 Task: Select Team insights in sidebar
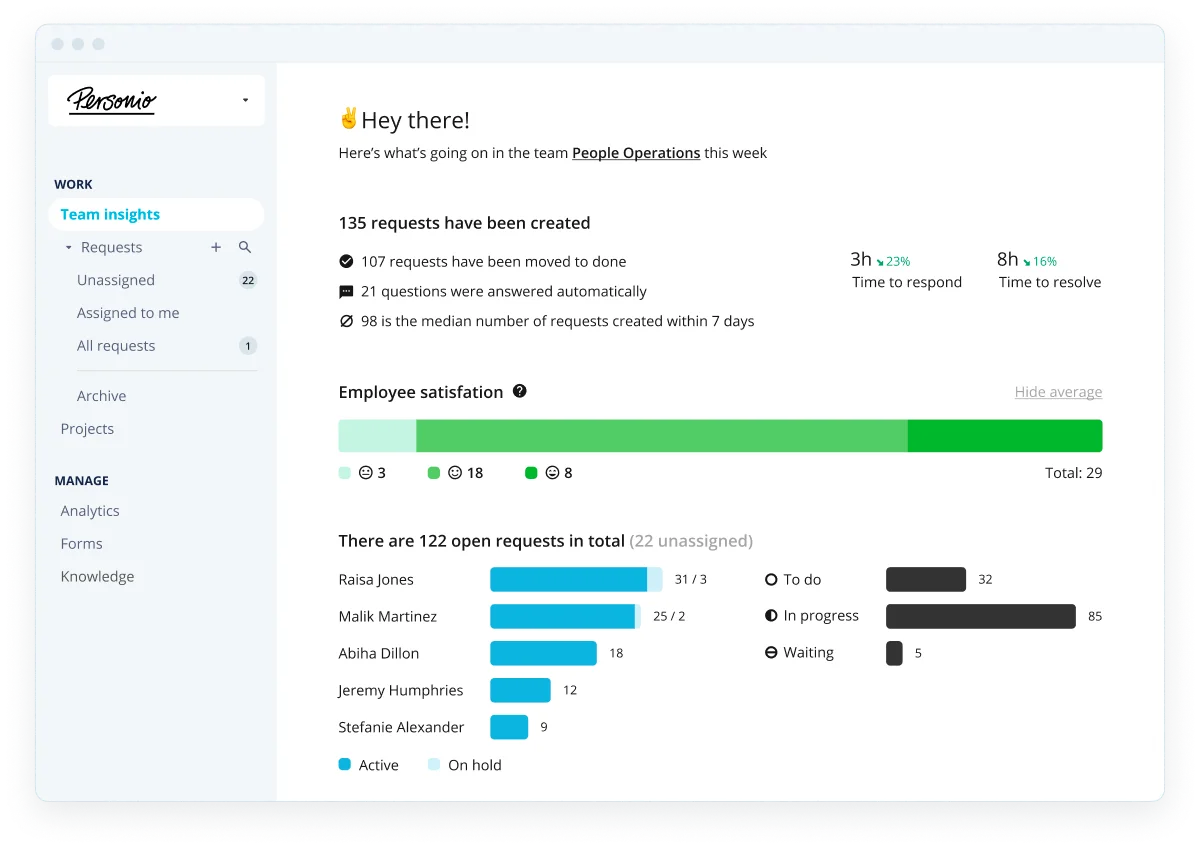[x=156, y=214]
